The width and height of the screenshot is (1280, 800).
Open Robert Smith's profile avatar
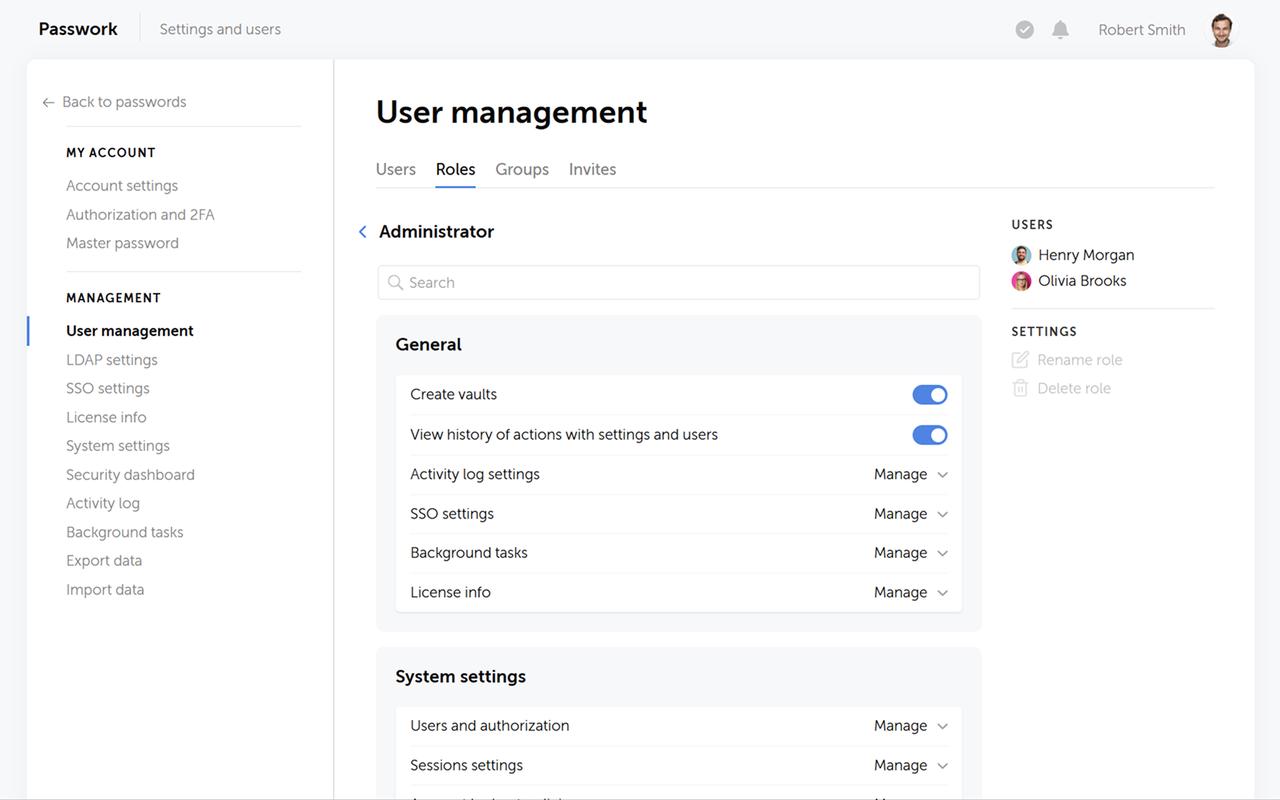click(x=1220, y=30)
